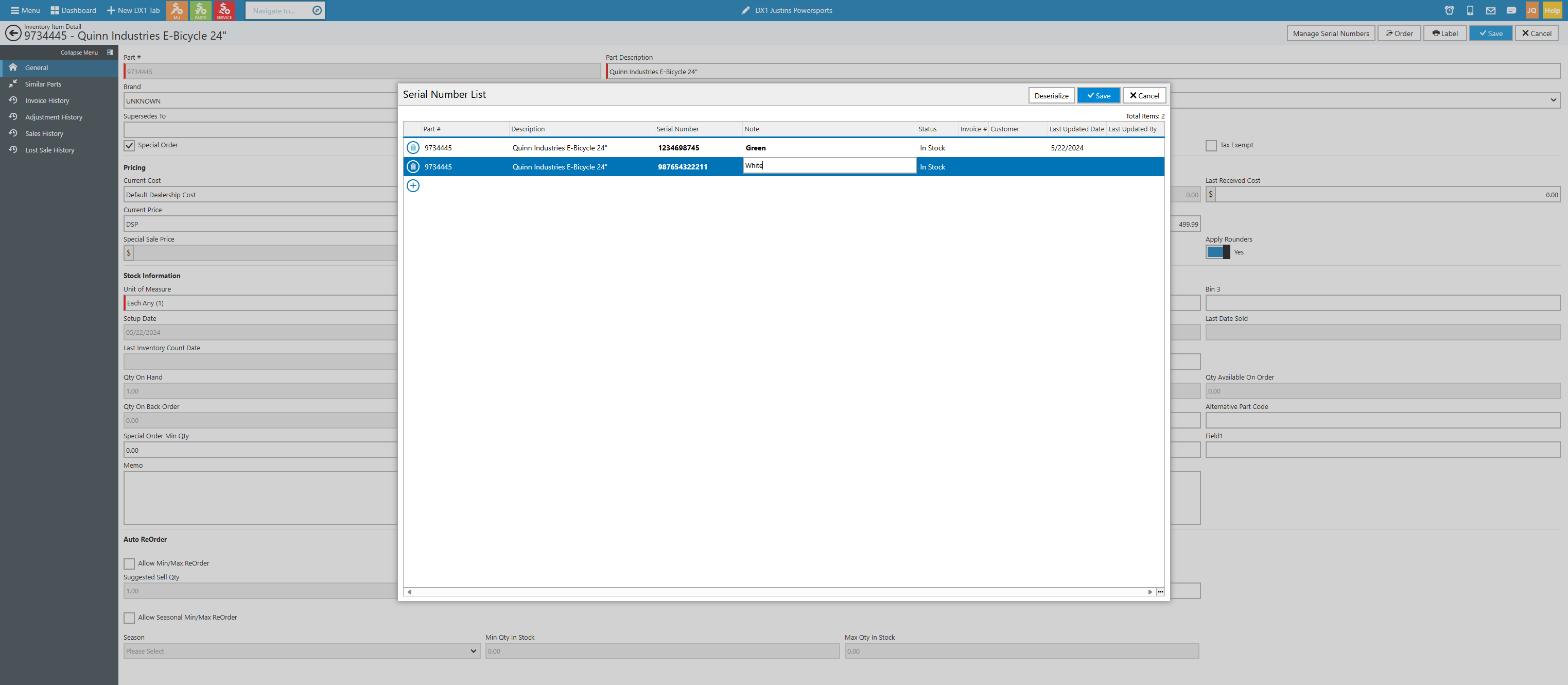
Task: Open the Parts sales toolbar icon
Action: click(x=200, y=10)
